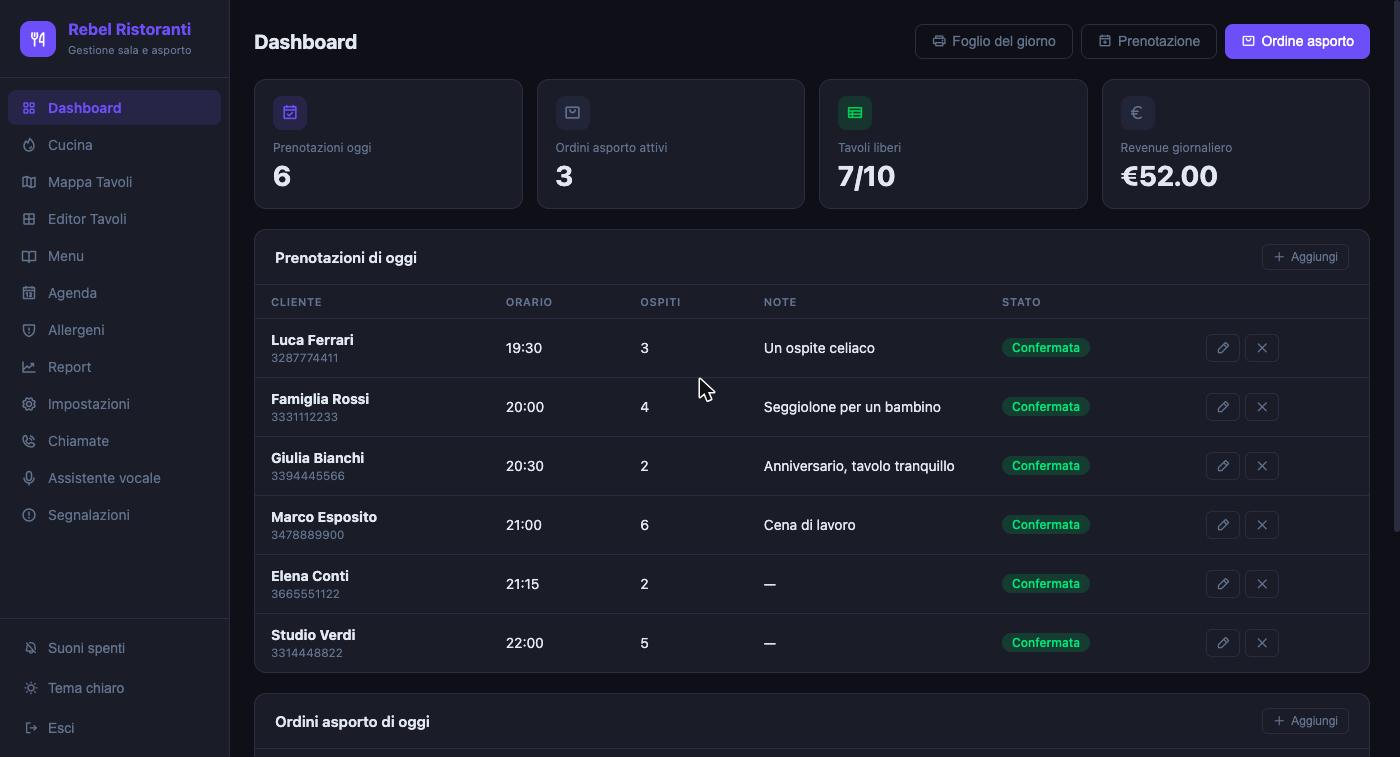Viewport: 1400px width, 757px height.
Task: Delete Marco Esposito's reservation
Action: 1262,525
